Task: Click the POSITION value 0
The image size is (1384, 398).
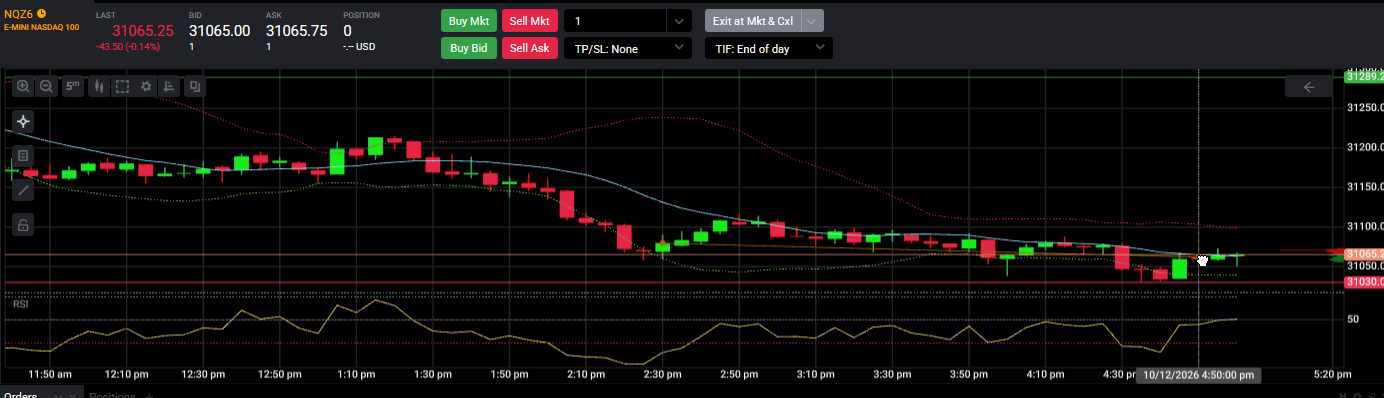Action: (347, 31)
